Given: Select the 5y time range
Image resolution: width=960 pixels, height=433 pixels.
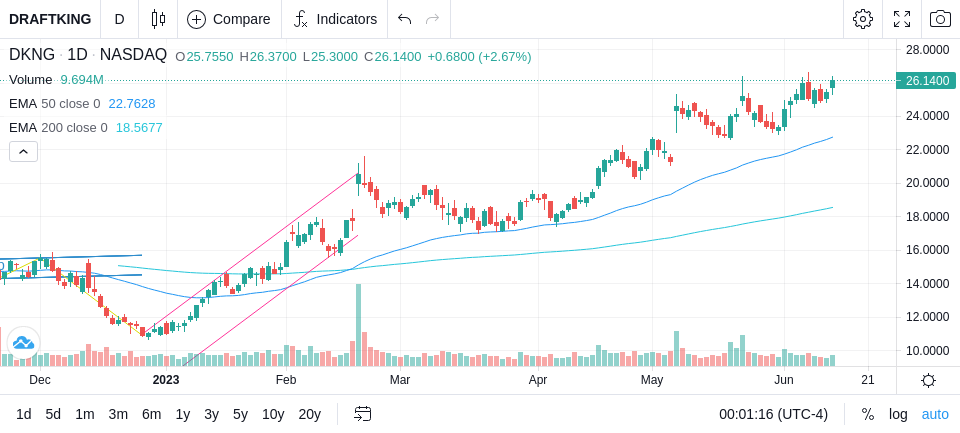Looking at the screenshot, I should pyautogui.click(x=240, y=414).
